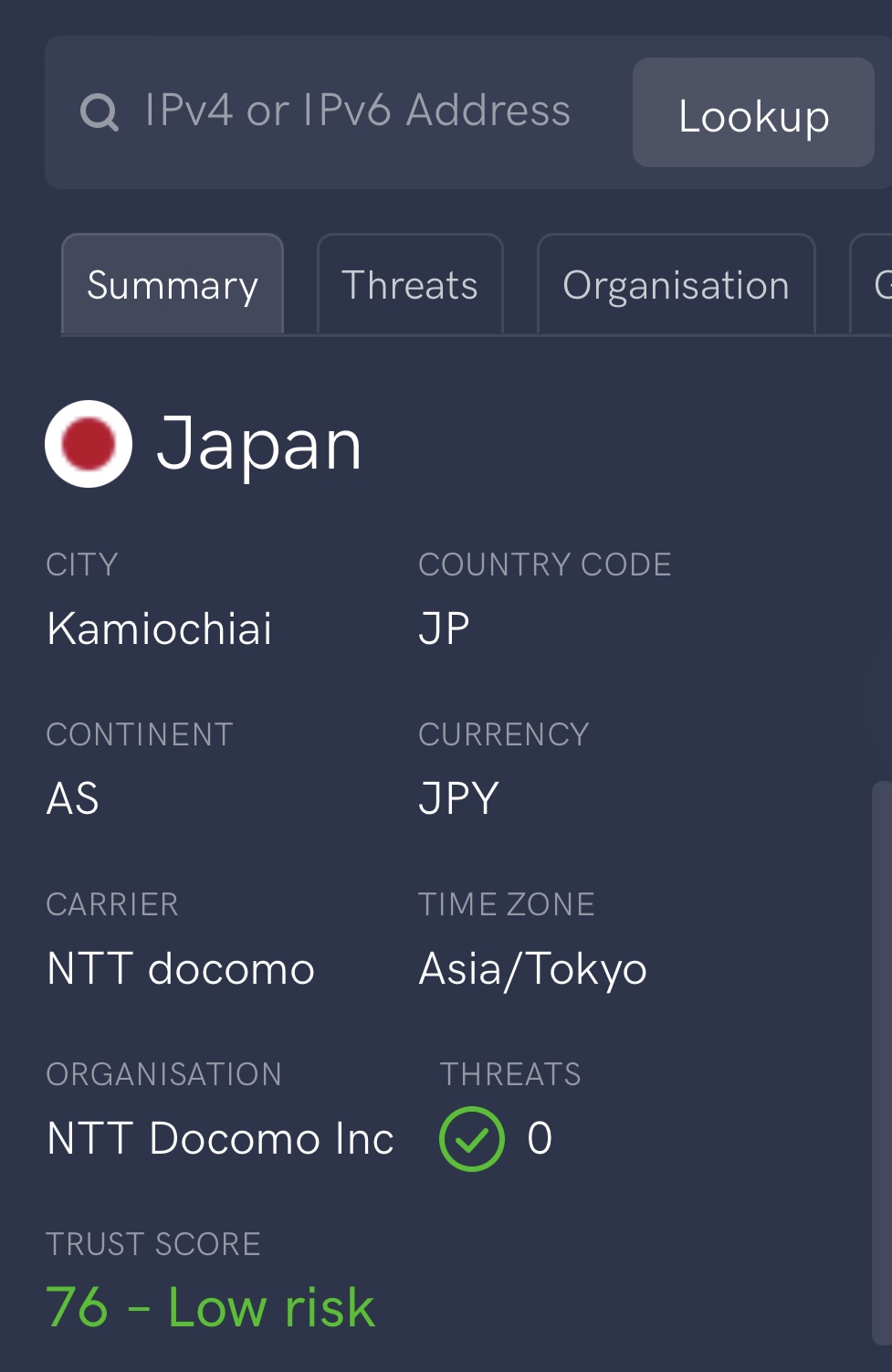Select the organisation value NTT Docomo Inc

click(x=220, y=1138)
